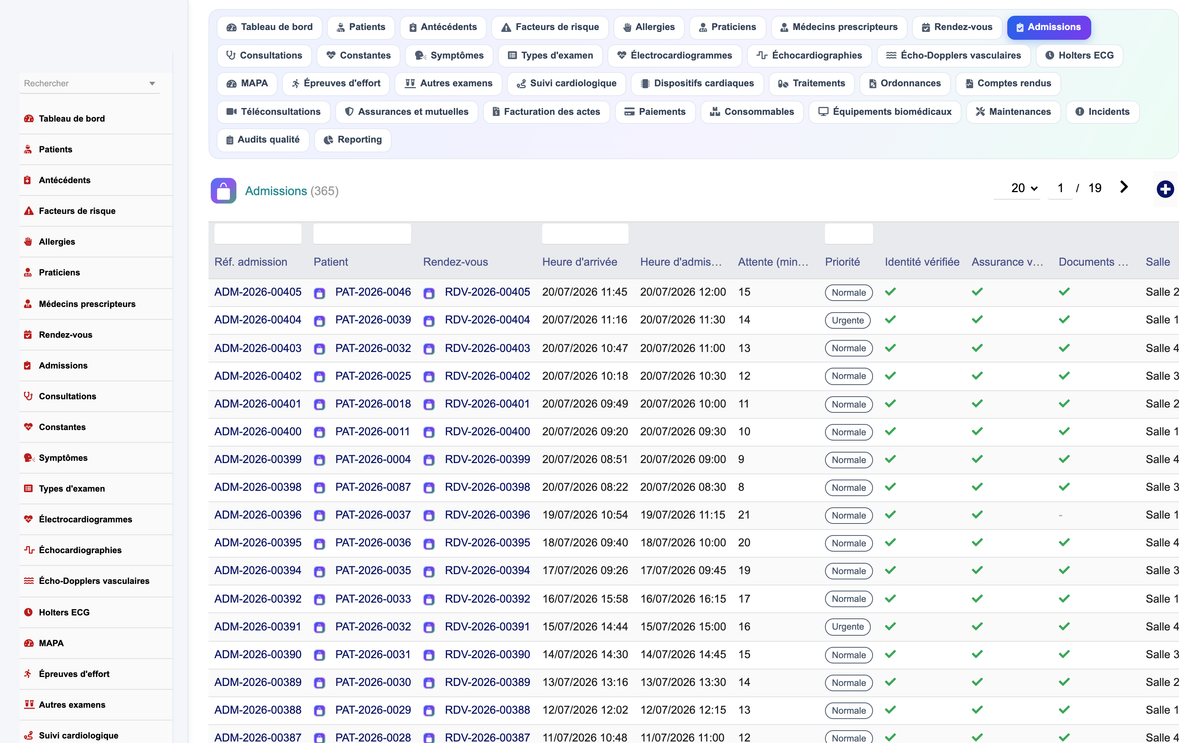Open patient link PAT-2026-0039
This screenshot has width=1200, height=743.
tap(373, 320)
